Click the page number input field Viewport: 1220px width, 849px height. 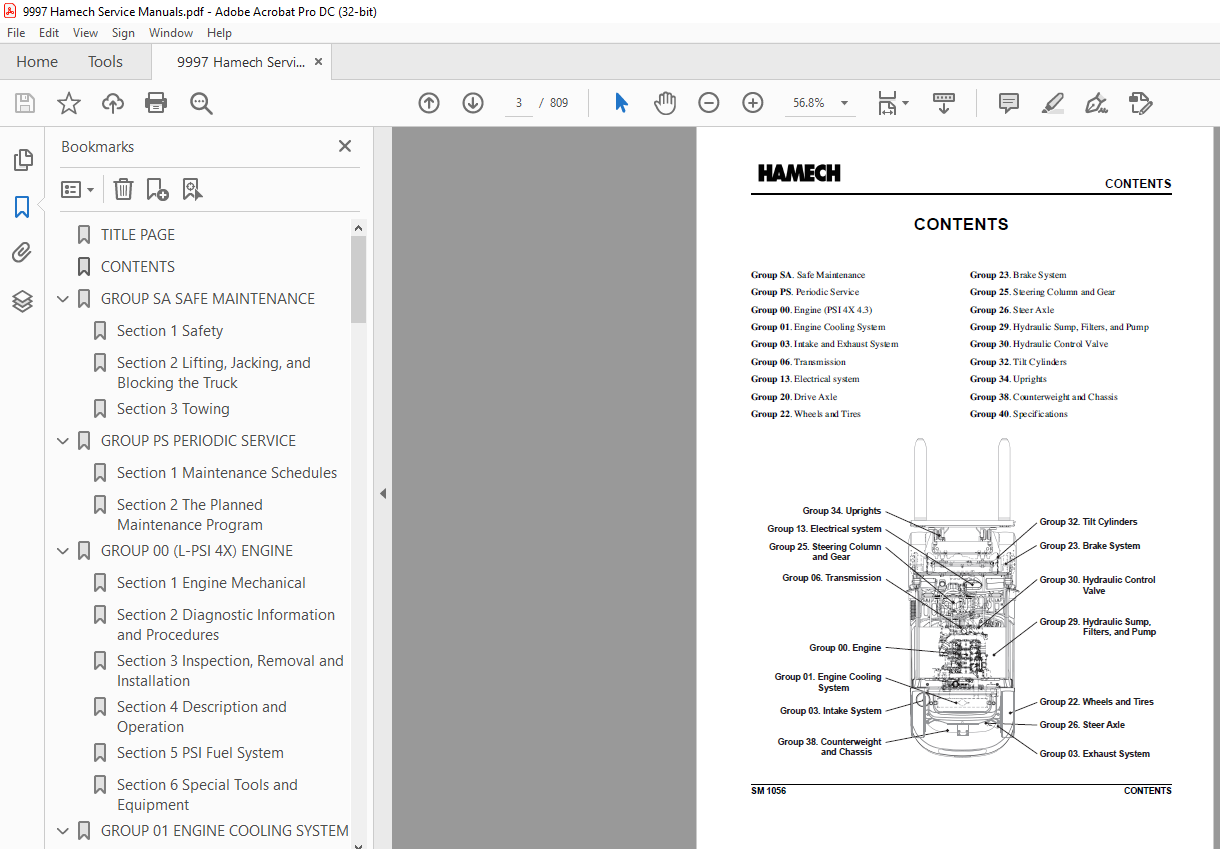pos(519,103)
